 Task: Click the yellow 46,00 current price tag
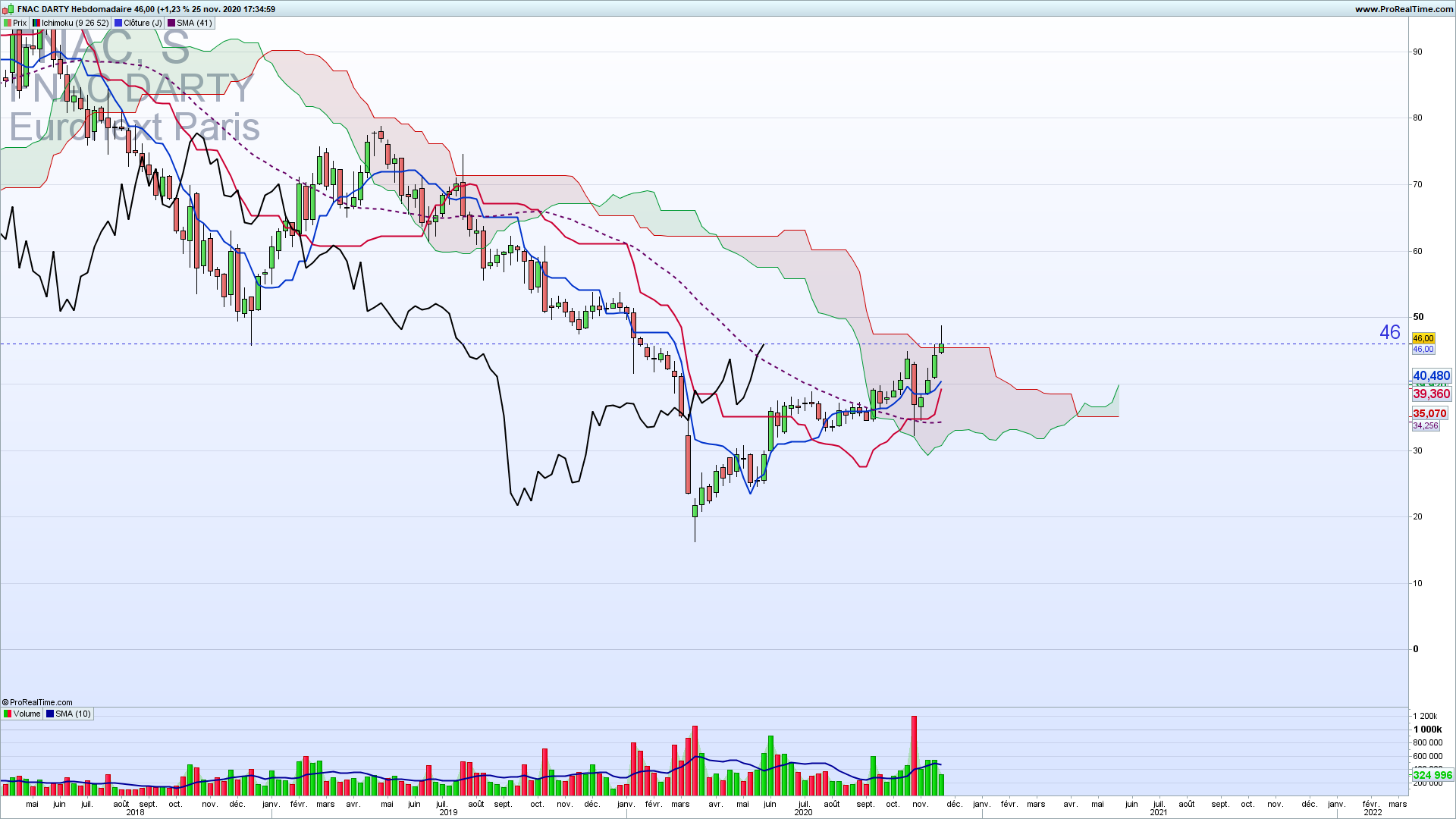[x=1423, y=338]
